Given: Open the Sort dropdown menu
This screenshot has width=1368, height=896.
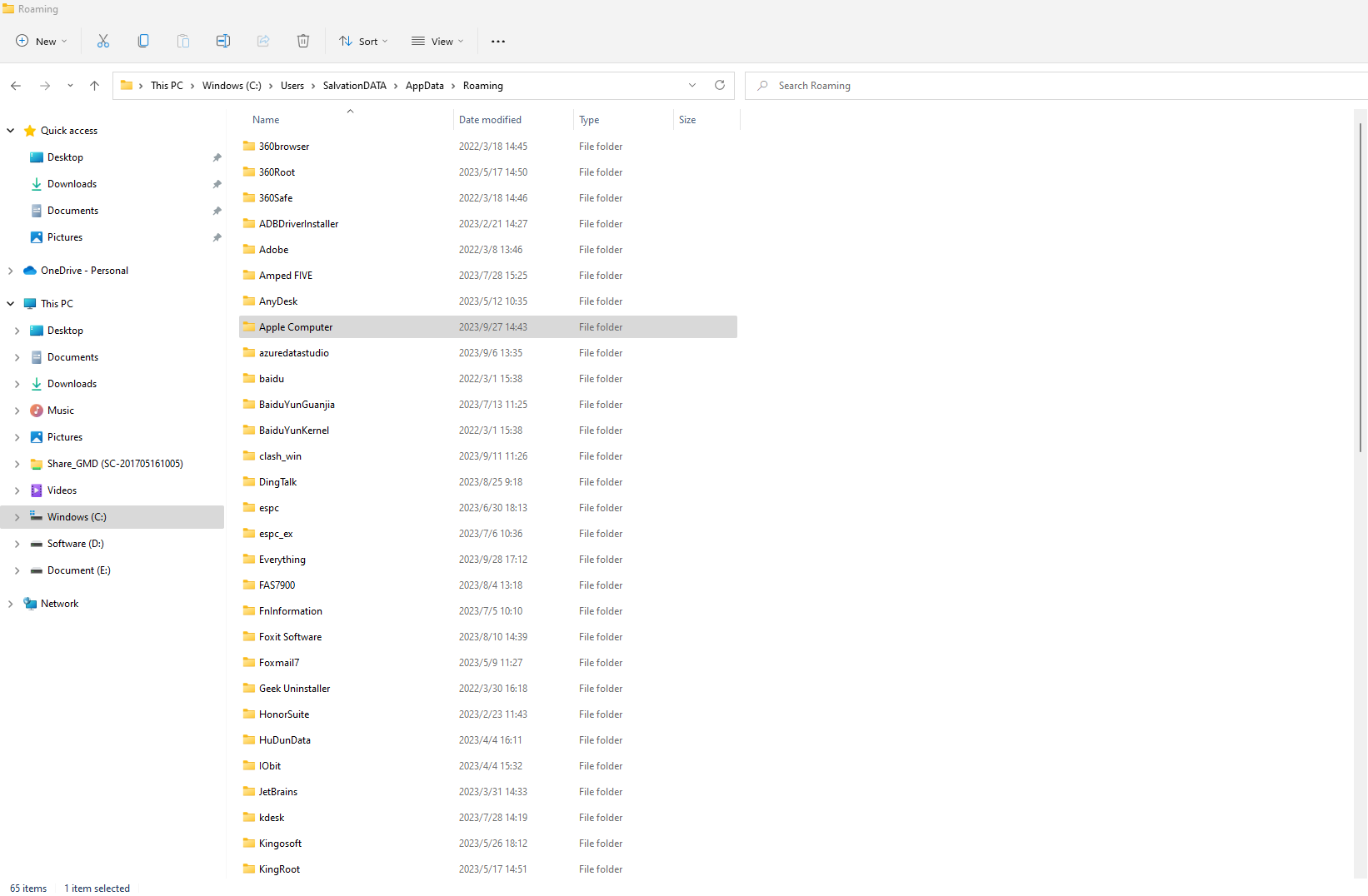Looking at the screenshot, I should coord(363,41).
